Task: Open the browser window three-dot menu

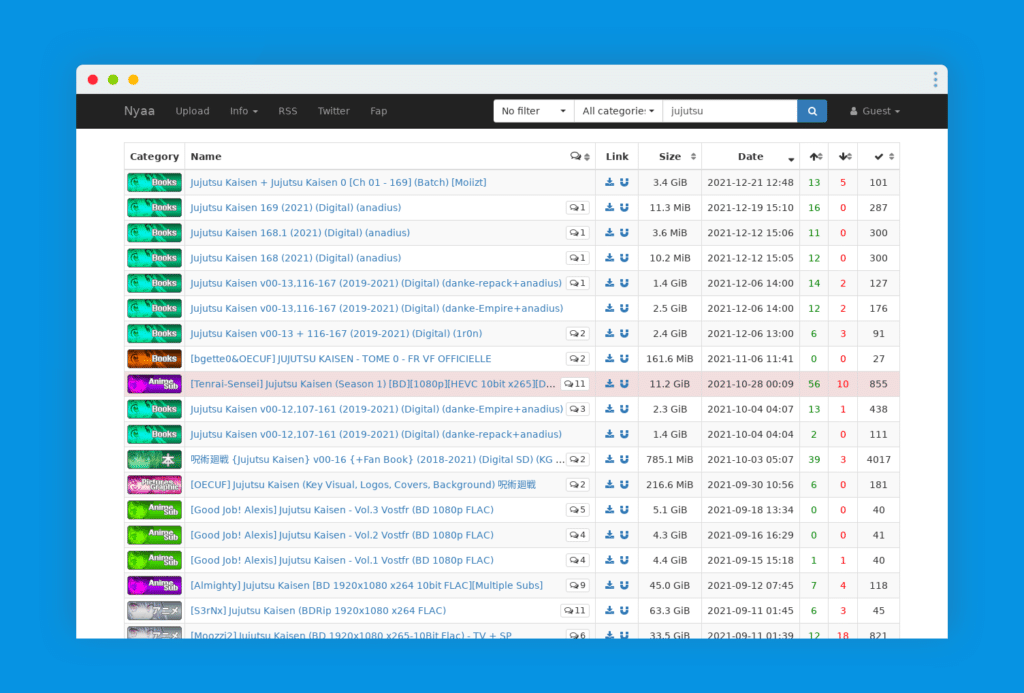Action: click(x=935, y=80)
